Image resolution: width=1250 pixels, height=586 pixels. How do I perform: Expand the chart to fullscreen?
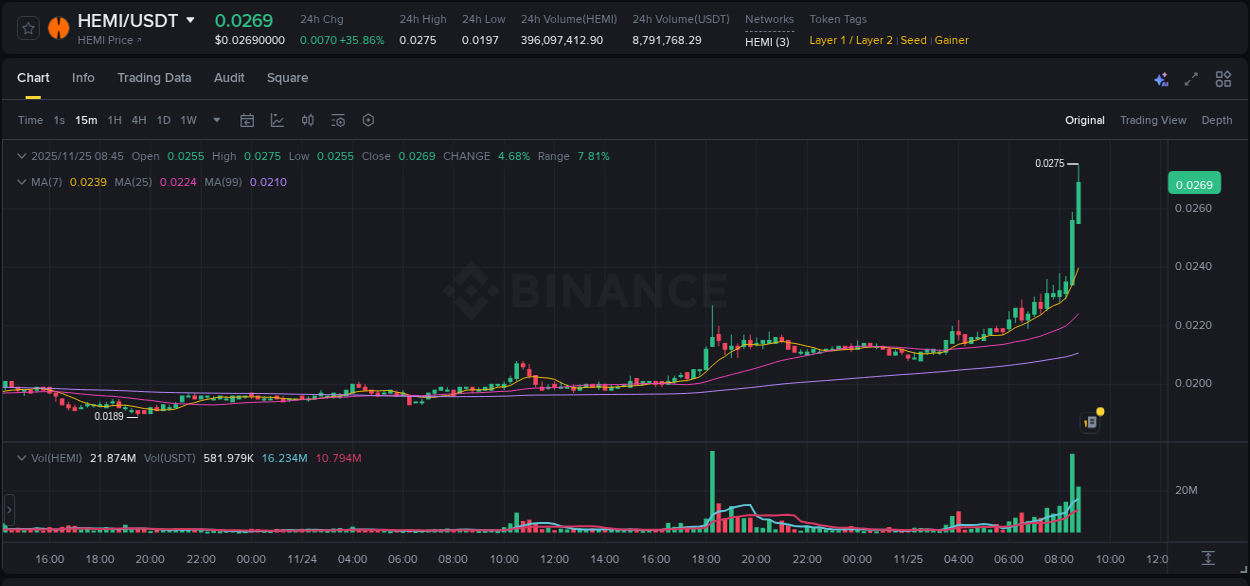[1190, 78]
